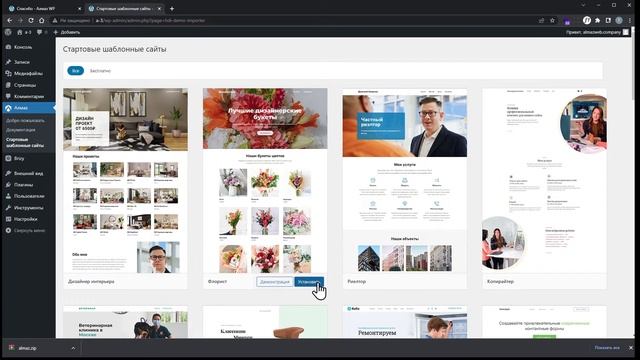
Task: Select the 'Все' filter pill
Action: point(76,71)
